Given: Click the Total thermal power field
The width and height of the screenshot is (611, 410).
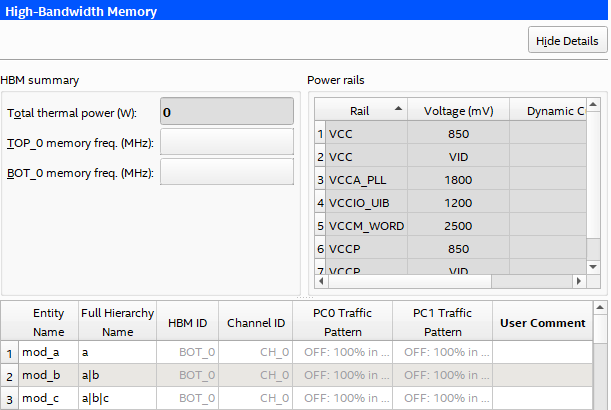Looking at the screenshot, I should 227,111.
